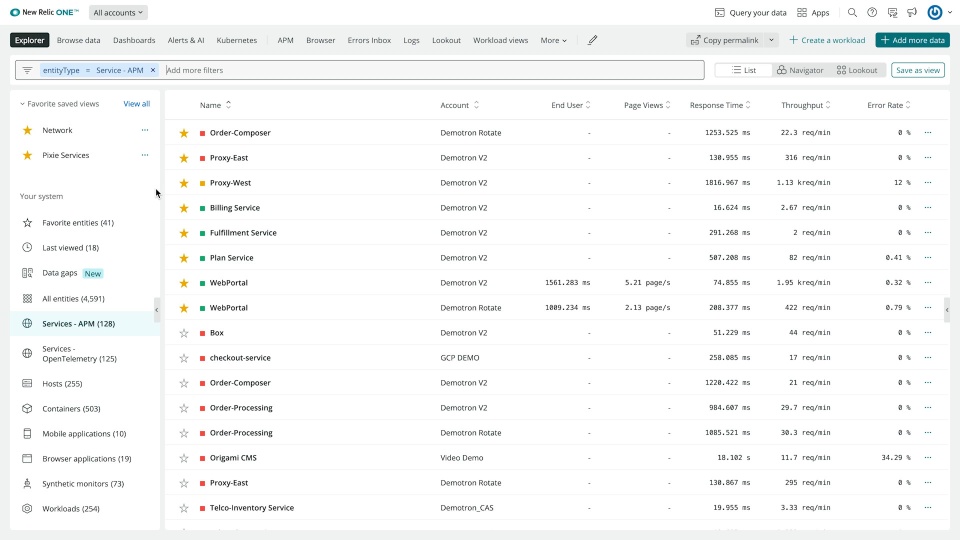Go to the Kubernetes tab
Screen dimensions: 960x540
pos(236,40)
